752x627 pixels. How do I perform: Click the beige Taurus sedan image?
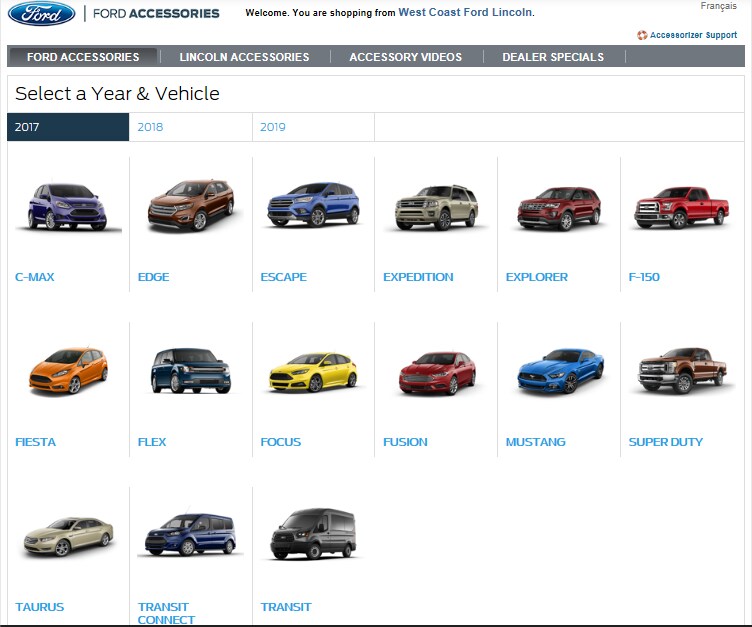[68, 536]
